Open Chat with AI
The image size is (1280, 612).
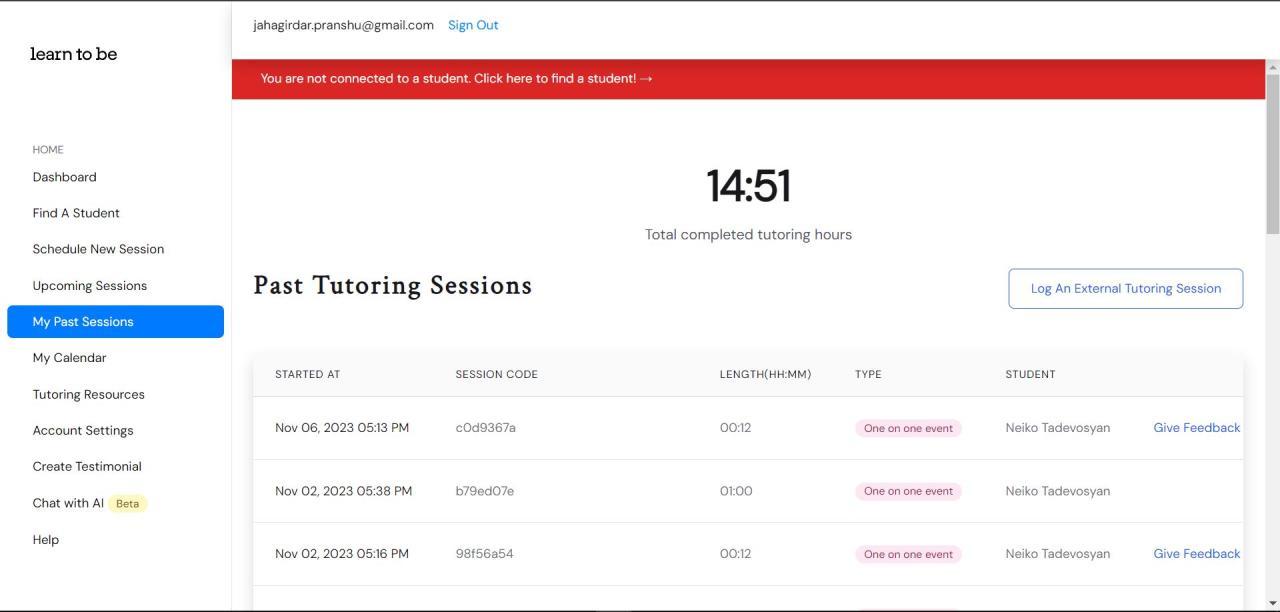click(68, 503)
